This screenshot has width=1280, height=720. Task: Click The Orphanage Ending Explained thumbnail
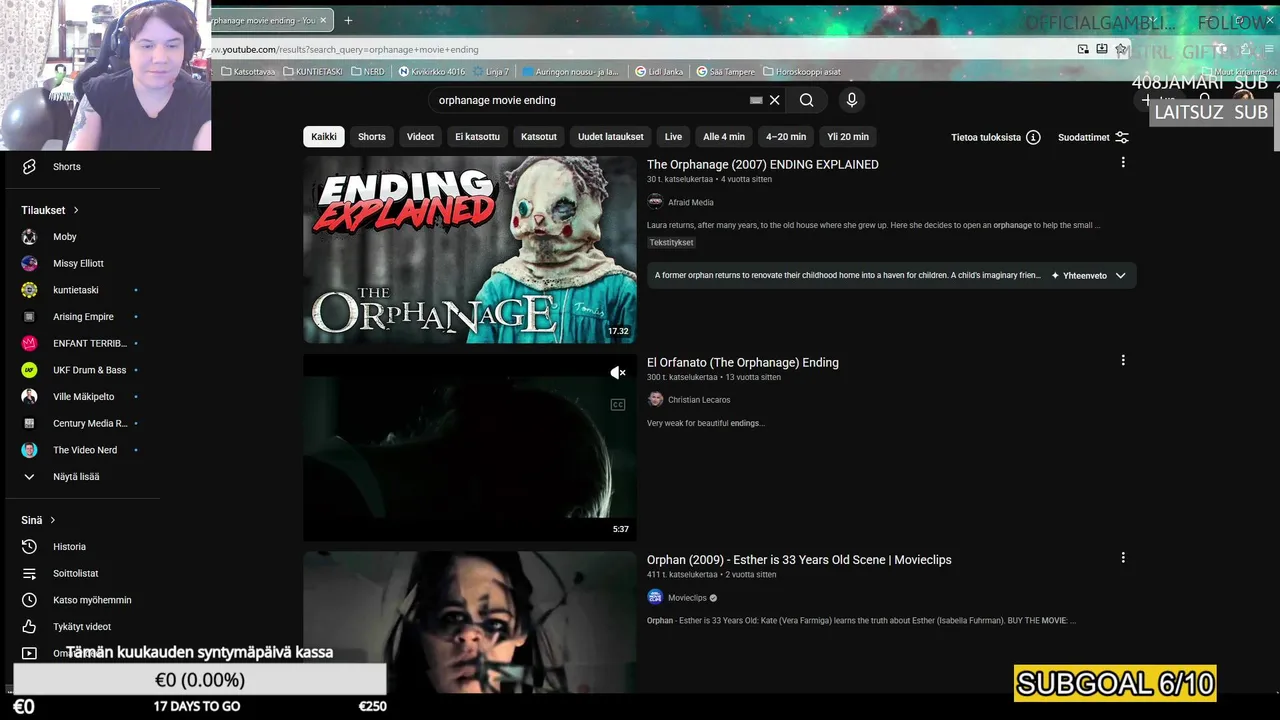point(470,249)
